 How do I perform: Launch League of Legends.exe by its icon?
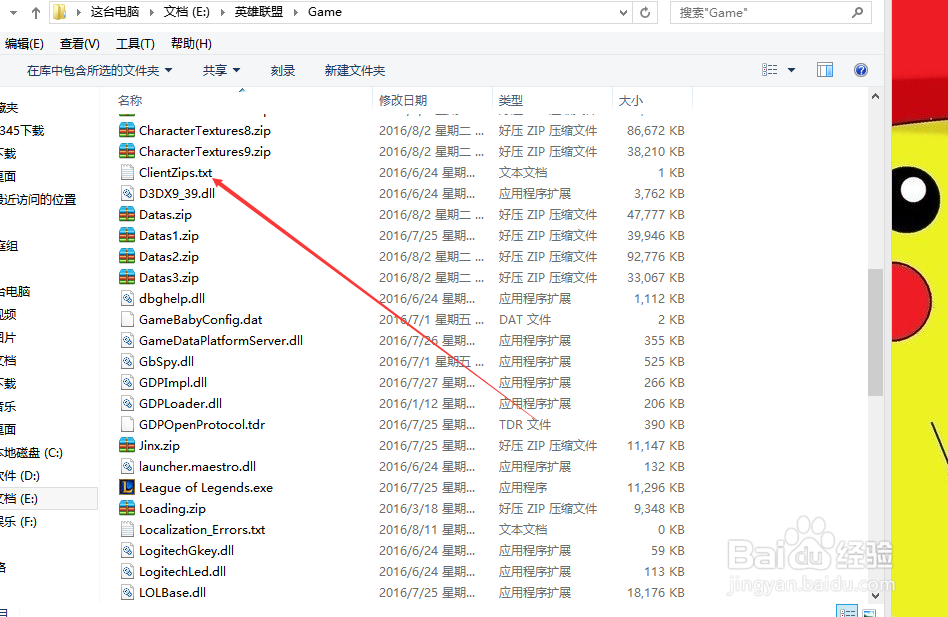tap(127, 487)
